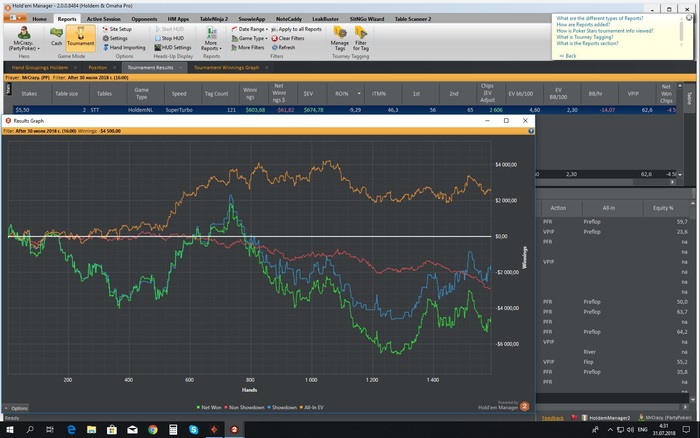Open More Filters
The height and width of the screenshot is (438, 700).
pos(248,47)
